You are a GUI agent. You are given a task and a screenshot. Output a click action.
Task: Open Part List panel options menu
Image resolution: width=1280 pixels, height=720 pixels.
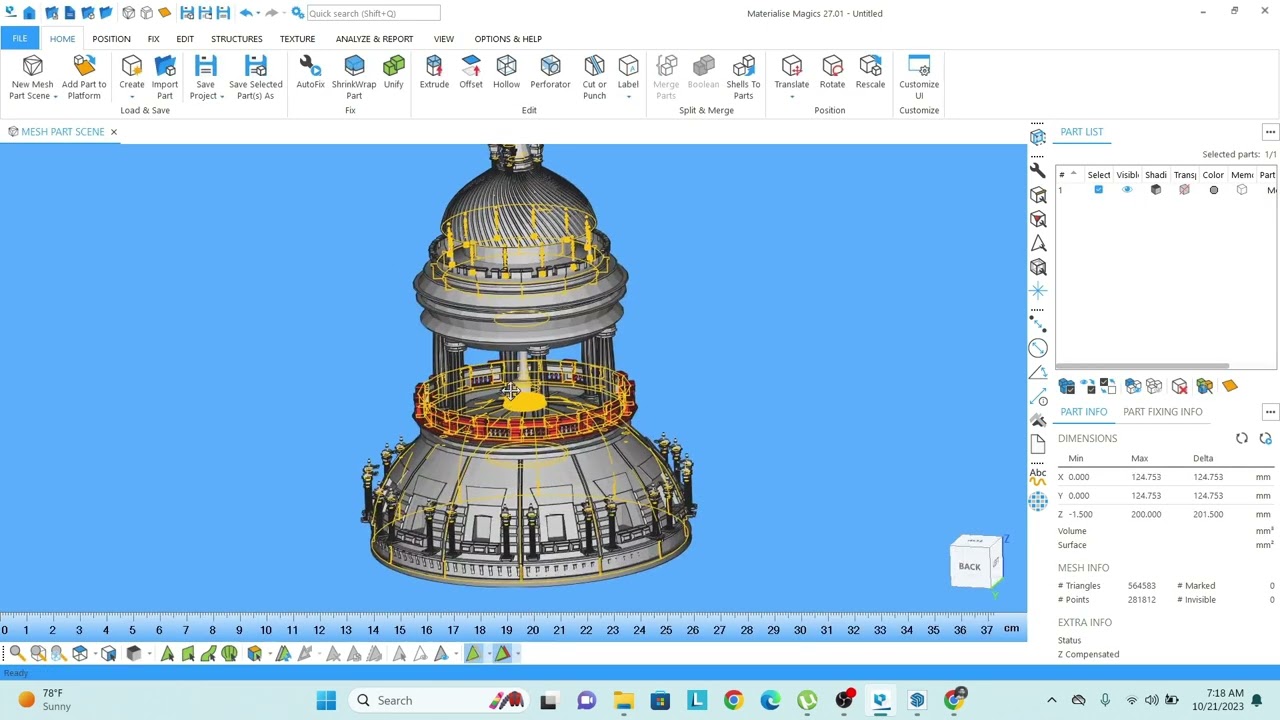[x=1270, y=132]
